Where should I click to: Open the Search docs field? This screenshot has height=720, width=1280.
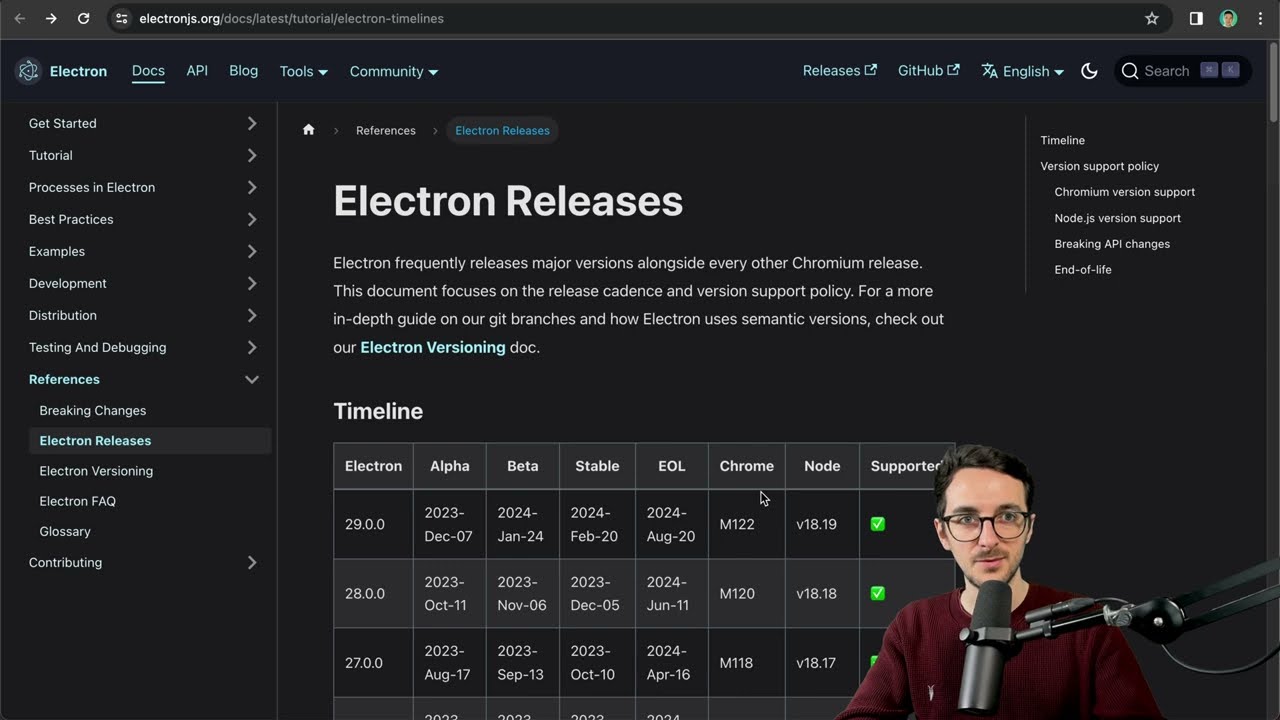[1182, 71]
